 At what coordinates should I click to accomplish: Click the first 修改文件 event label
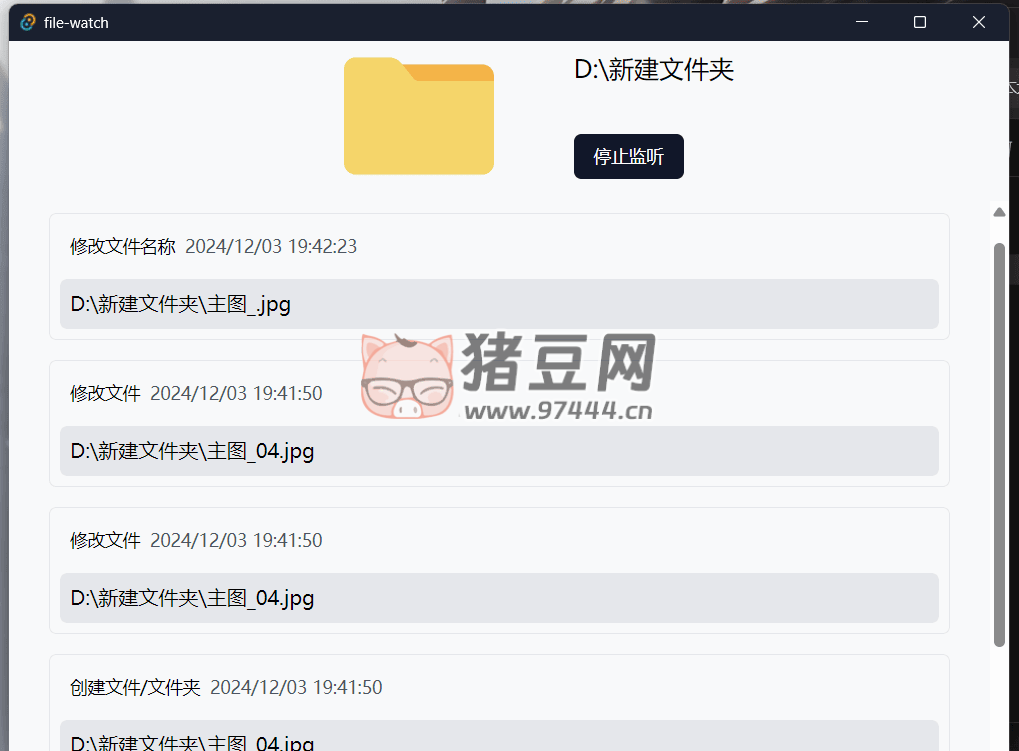(105, 393)
